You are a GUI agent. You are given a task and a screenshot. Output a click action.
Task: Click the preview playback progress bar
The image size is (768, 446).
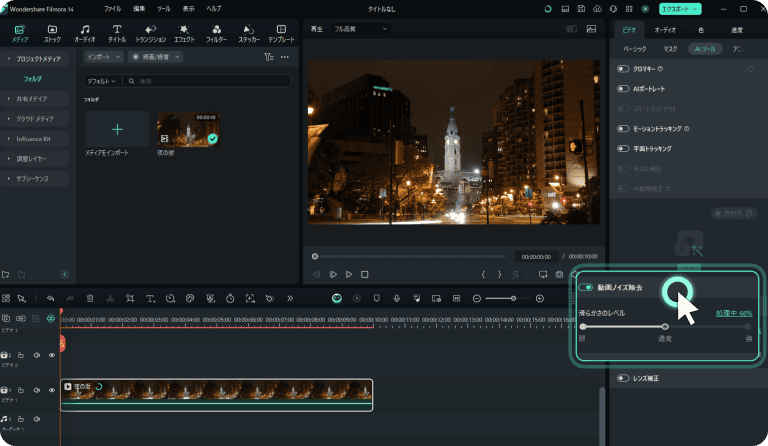point(410,256)
